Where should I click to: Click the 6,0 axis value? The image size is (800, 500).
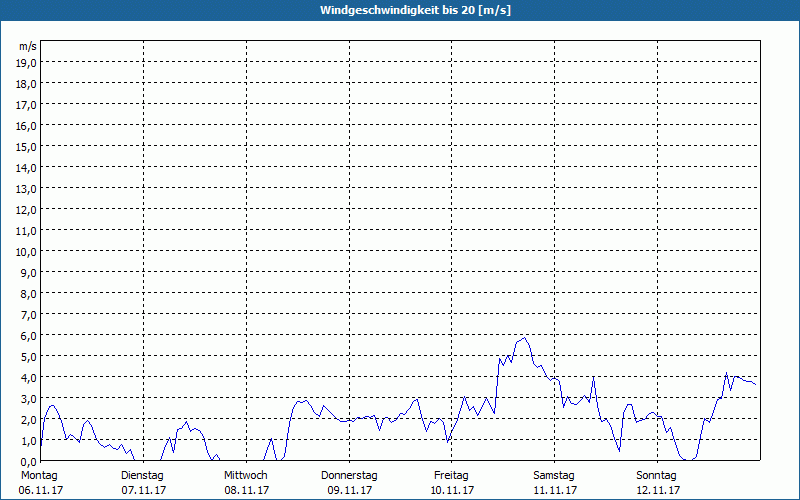tap(29, 336)
